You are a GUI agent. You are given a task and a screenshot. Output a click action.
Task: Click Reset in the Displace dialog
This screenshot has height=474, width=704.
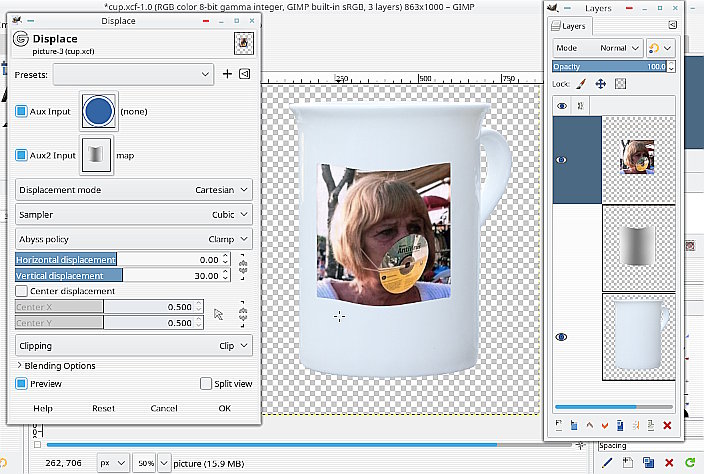pyautogui.click(x=103, y=408)
